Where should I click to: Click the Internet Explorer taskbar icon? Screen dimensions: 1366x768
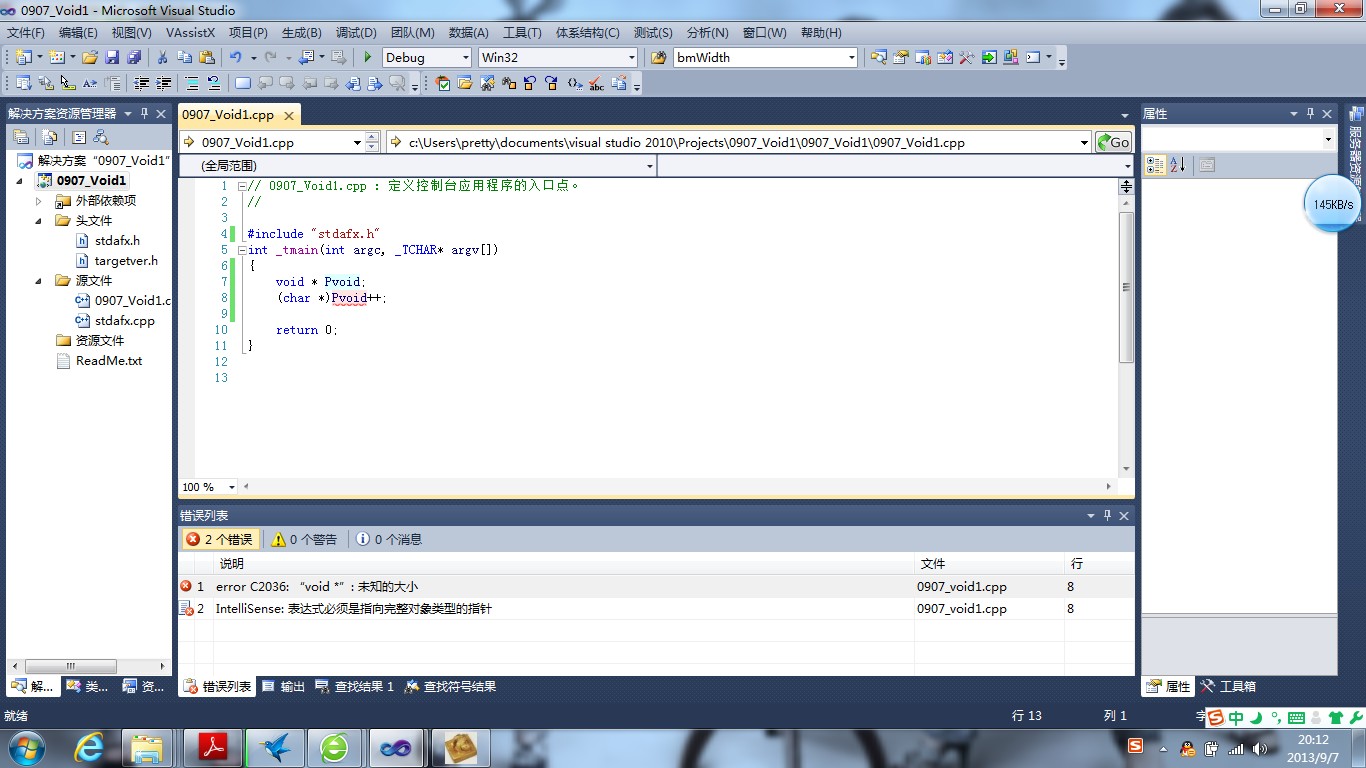click(x=89, y=747)
